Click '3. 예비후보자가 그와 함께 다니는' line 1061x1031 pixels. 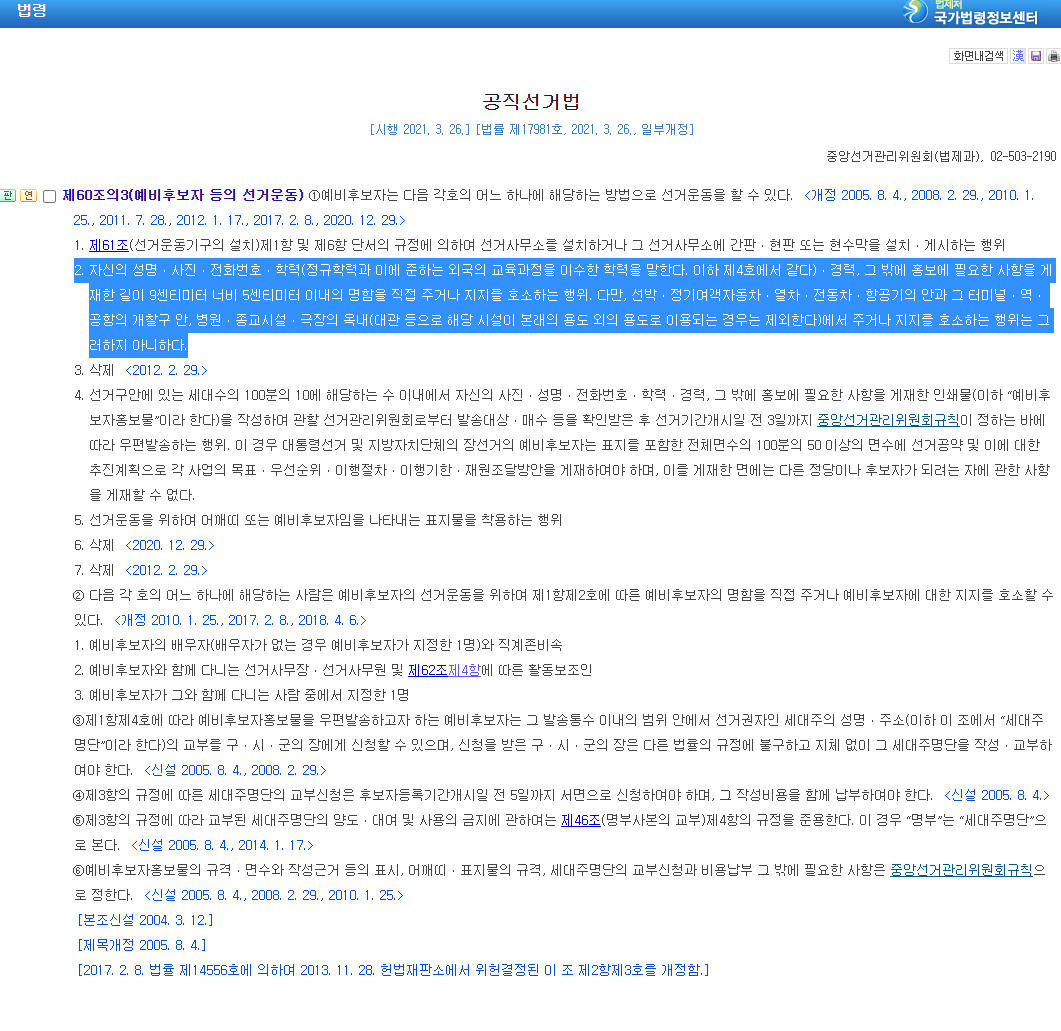(x=242, y=695)
